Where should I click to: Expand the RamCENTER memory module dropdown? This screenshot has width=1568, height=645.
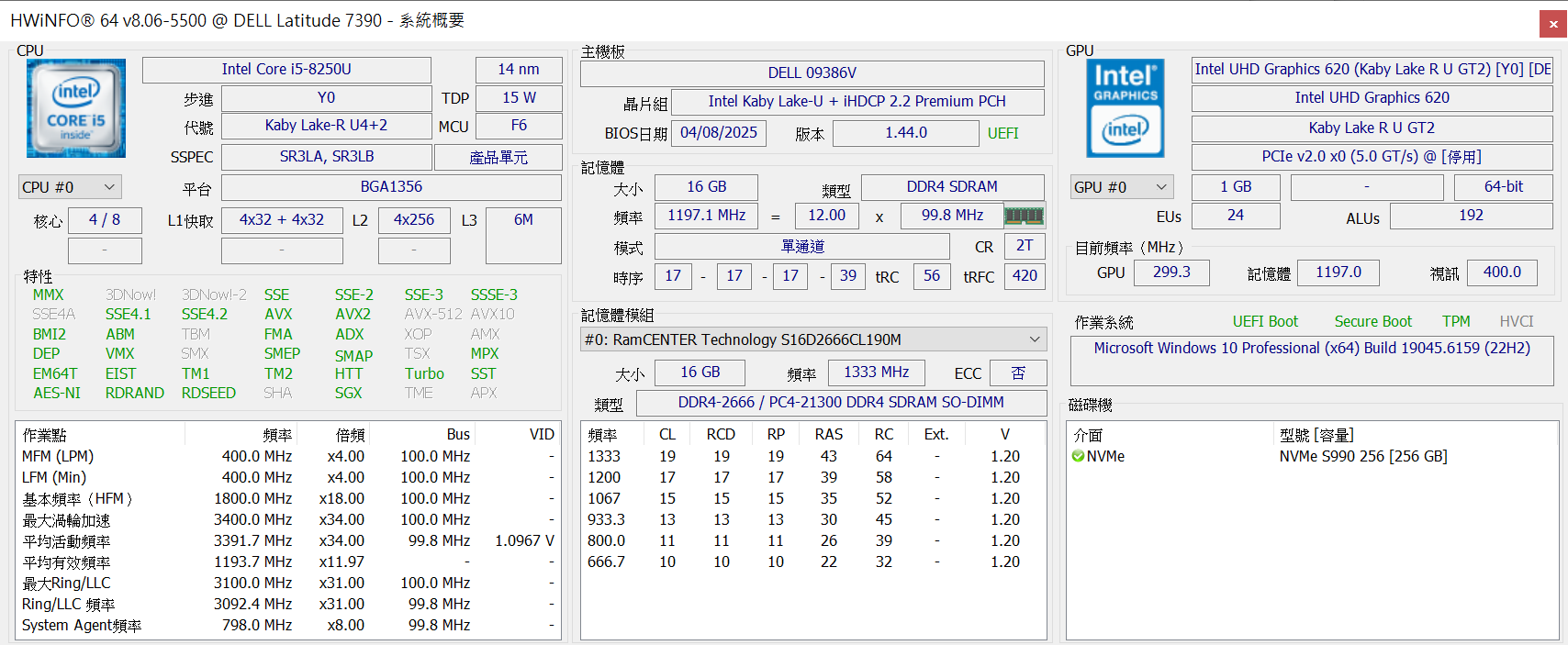[x=813, y=339]
